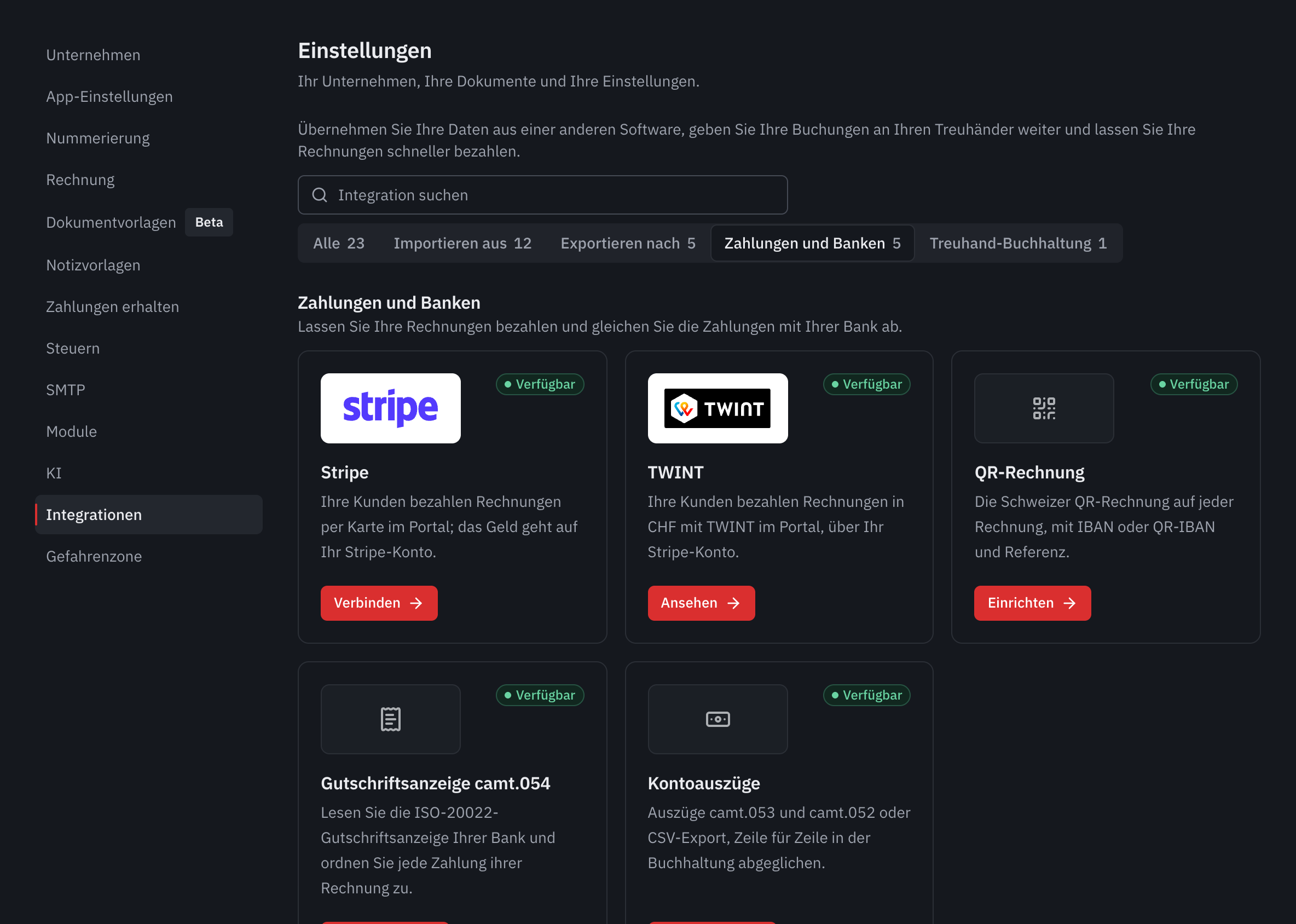Click the arrow in Ansehen button
This screenshot has height=924, width=1296.
click(733, 603)
